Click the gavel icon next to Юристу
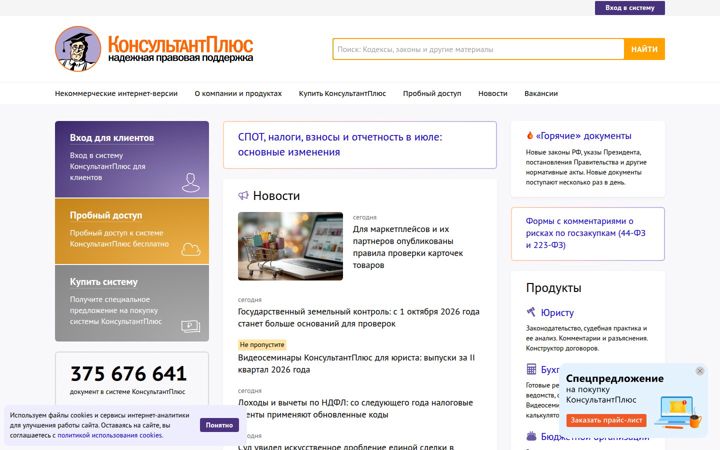Screen dimensions: 720x450 tap(531, 312)
